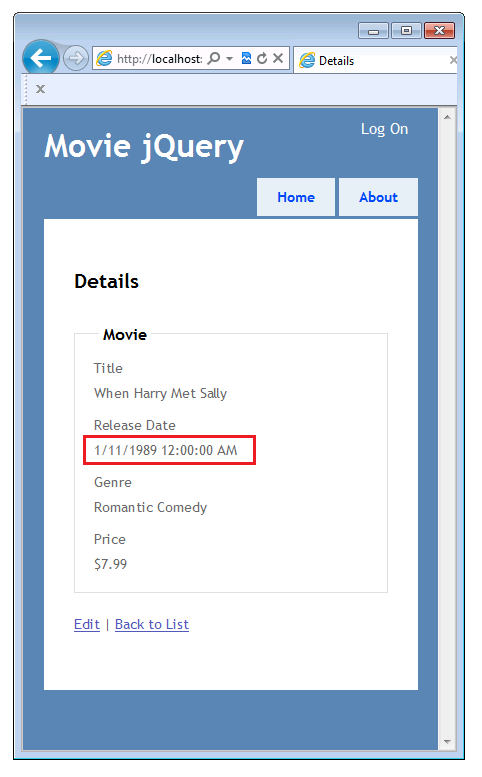Open the address bar dropdown arrow
This screenshot has height=777, width=482.
point(229,58)
